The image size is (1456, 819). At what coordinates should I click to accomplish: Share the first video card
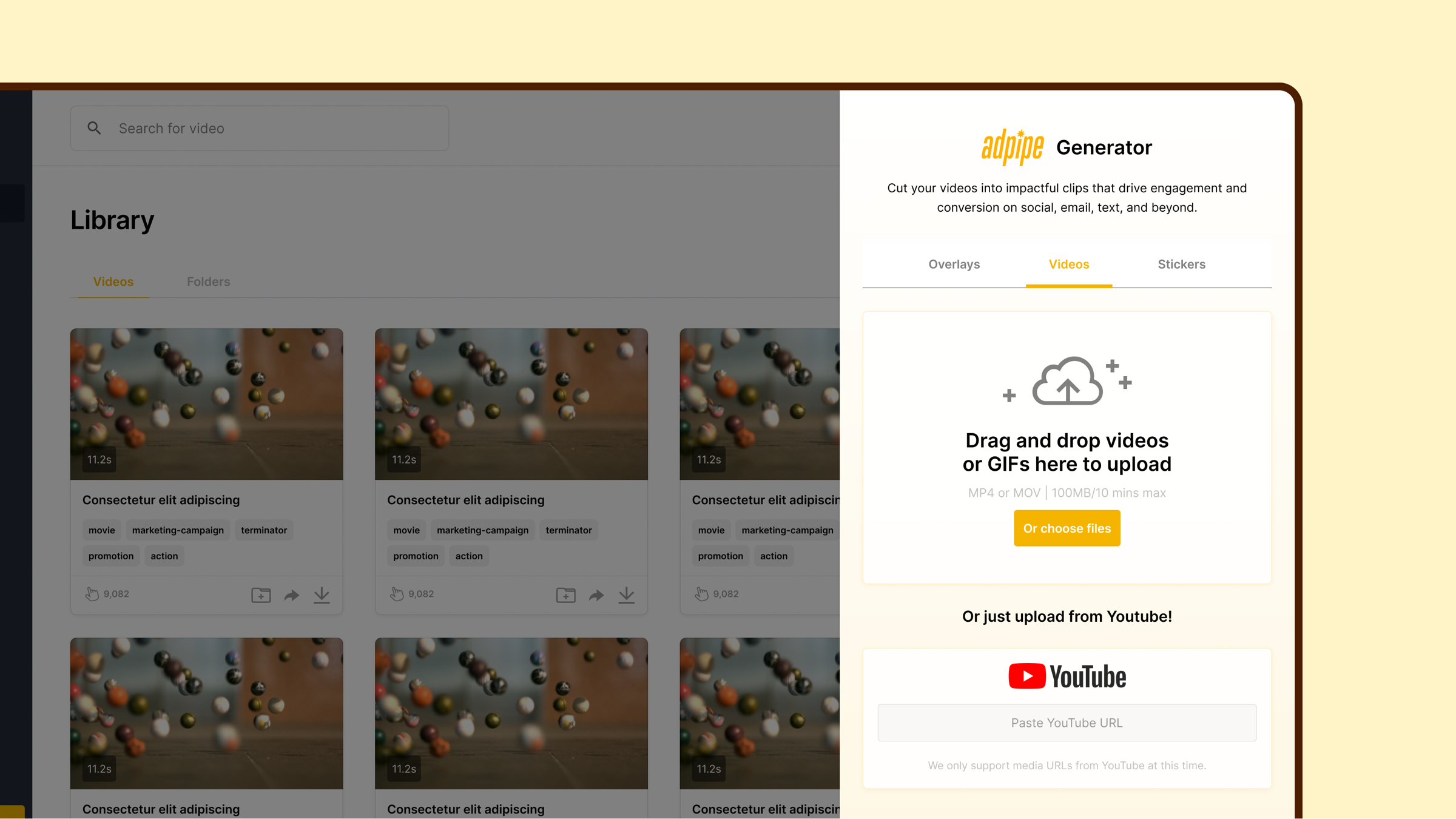[x=292, y=595]
